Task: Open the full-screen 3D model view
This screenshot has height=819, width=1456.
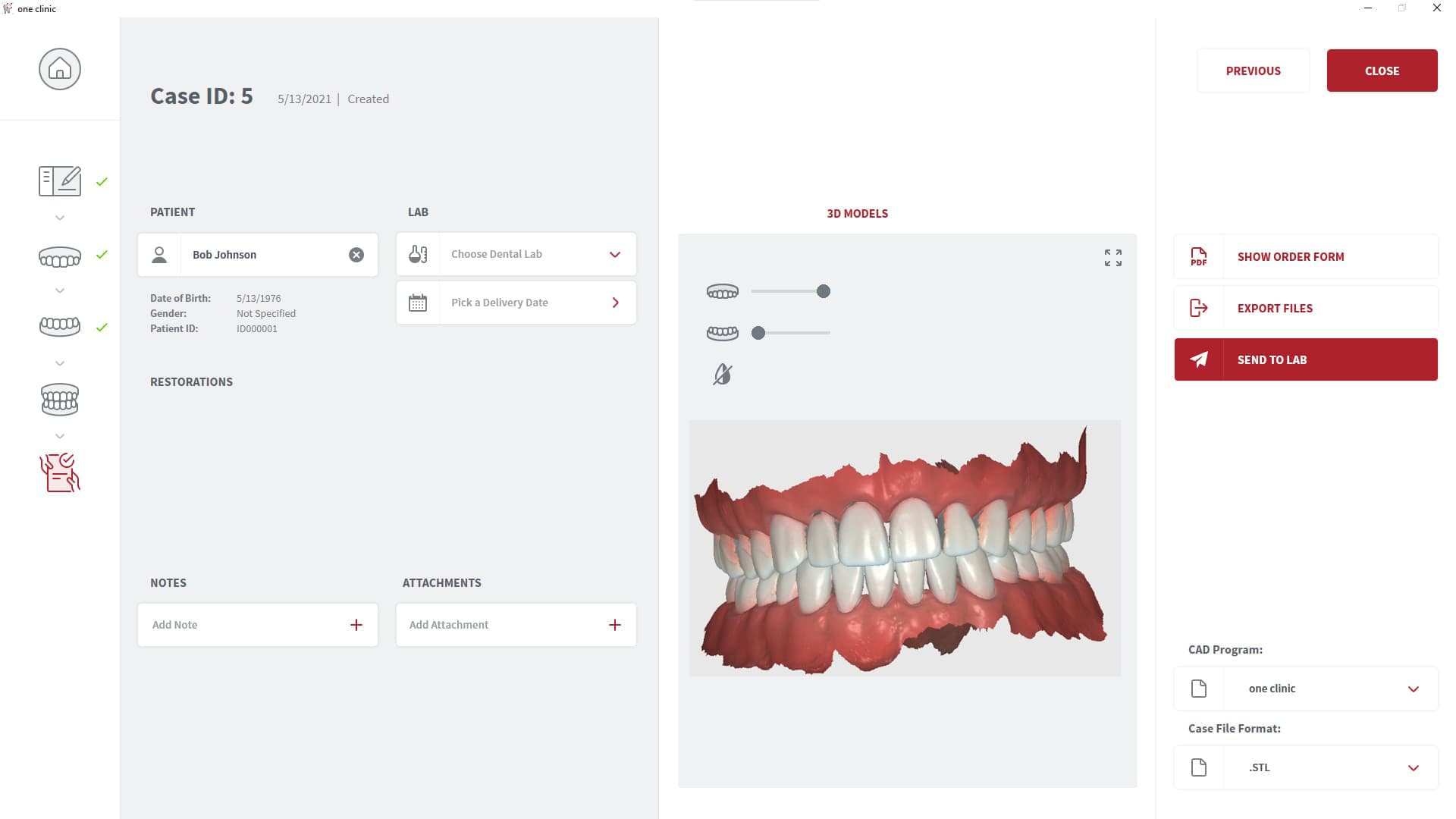Action: 1113,258
